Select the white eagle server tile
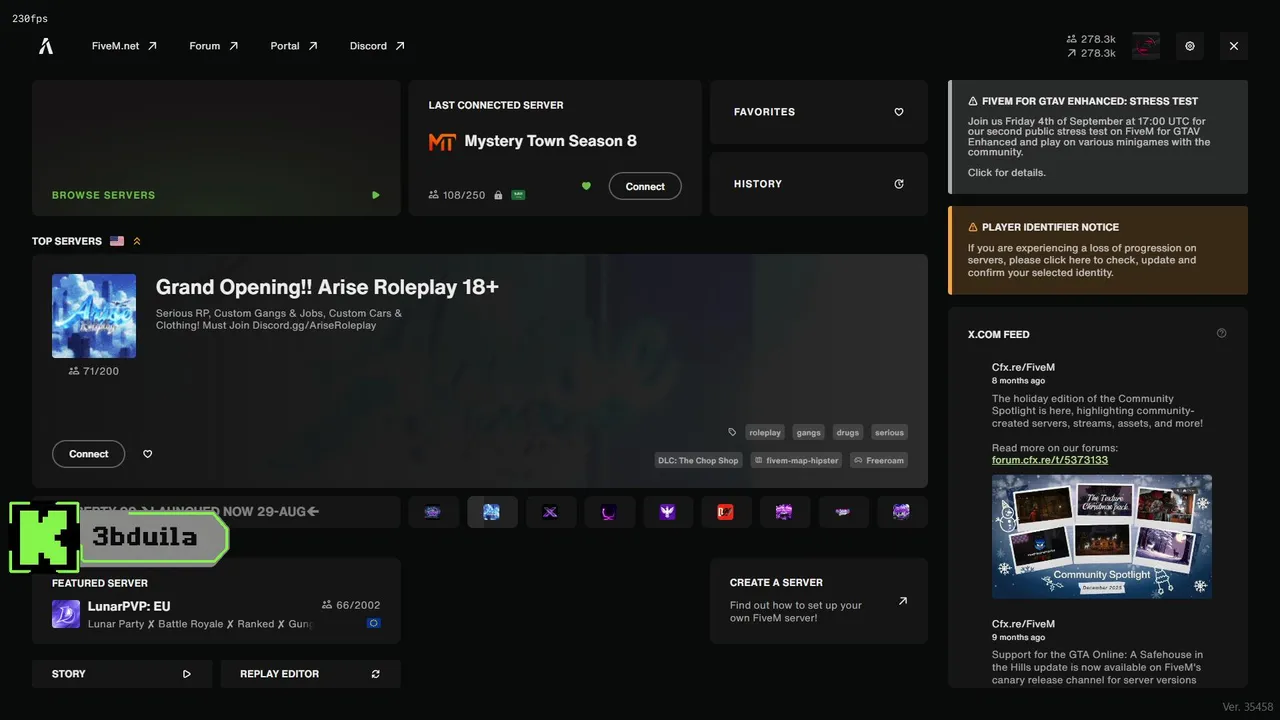Screen dimensions: 1280x720 tap(667, 512)
